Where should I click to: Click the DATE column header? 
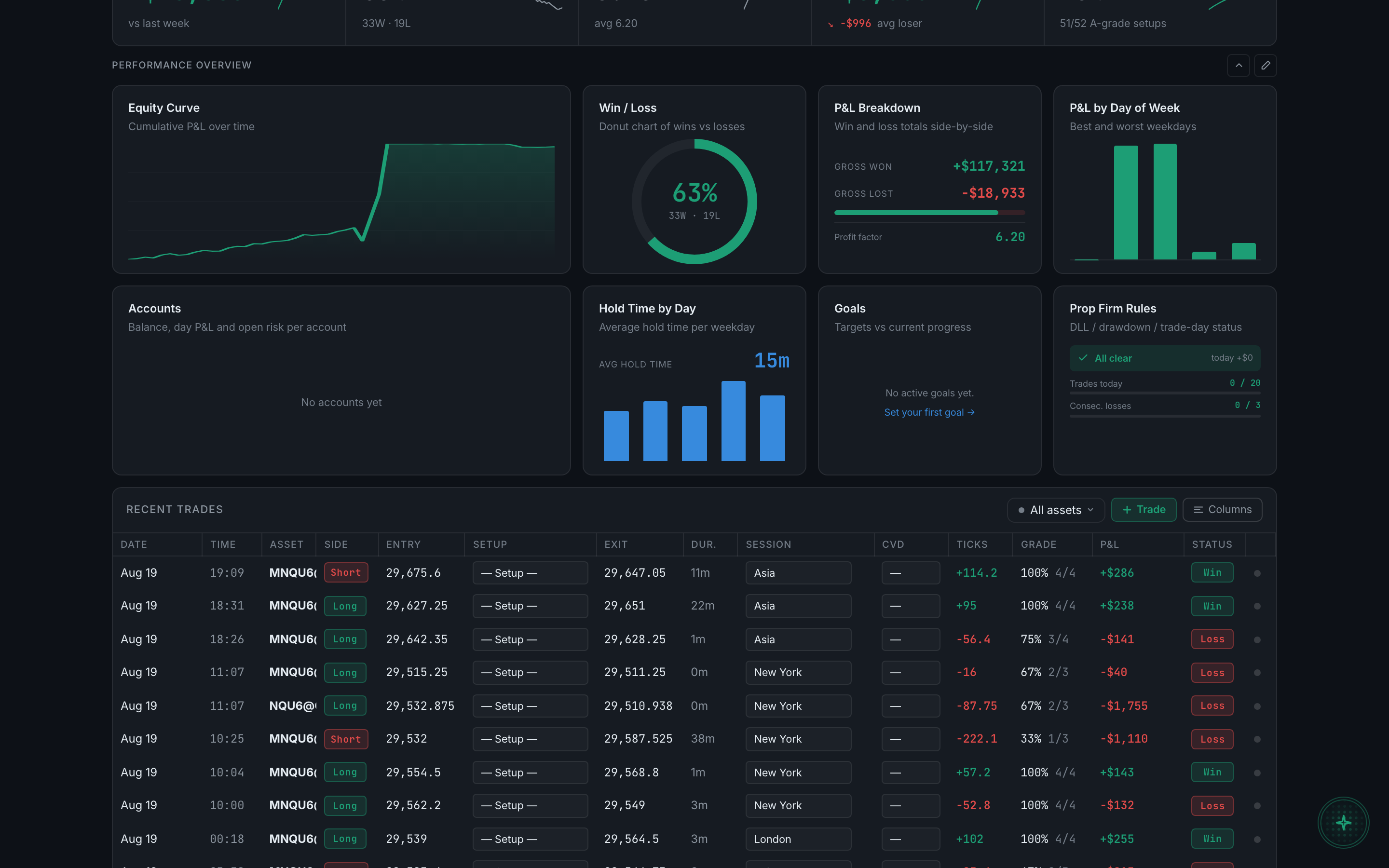[134, 544]
